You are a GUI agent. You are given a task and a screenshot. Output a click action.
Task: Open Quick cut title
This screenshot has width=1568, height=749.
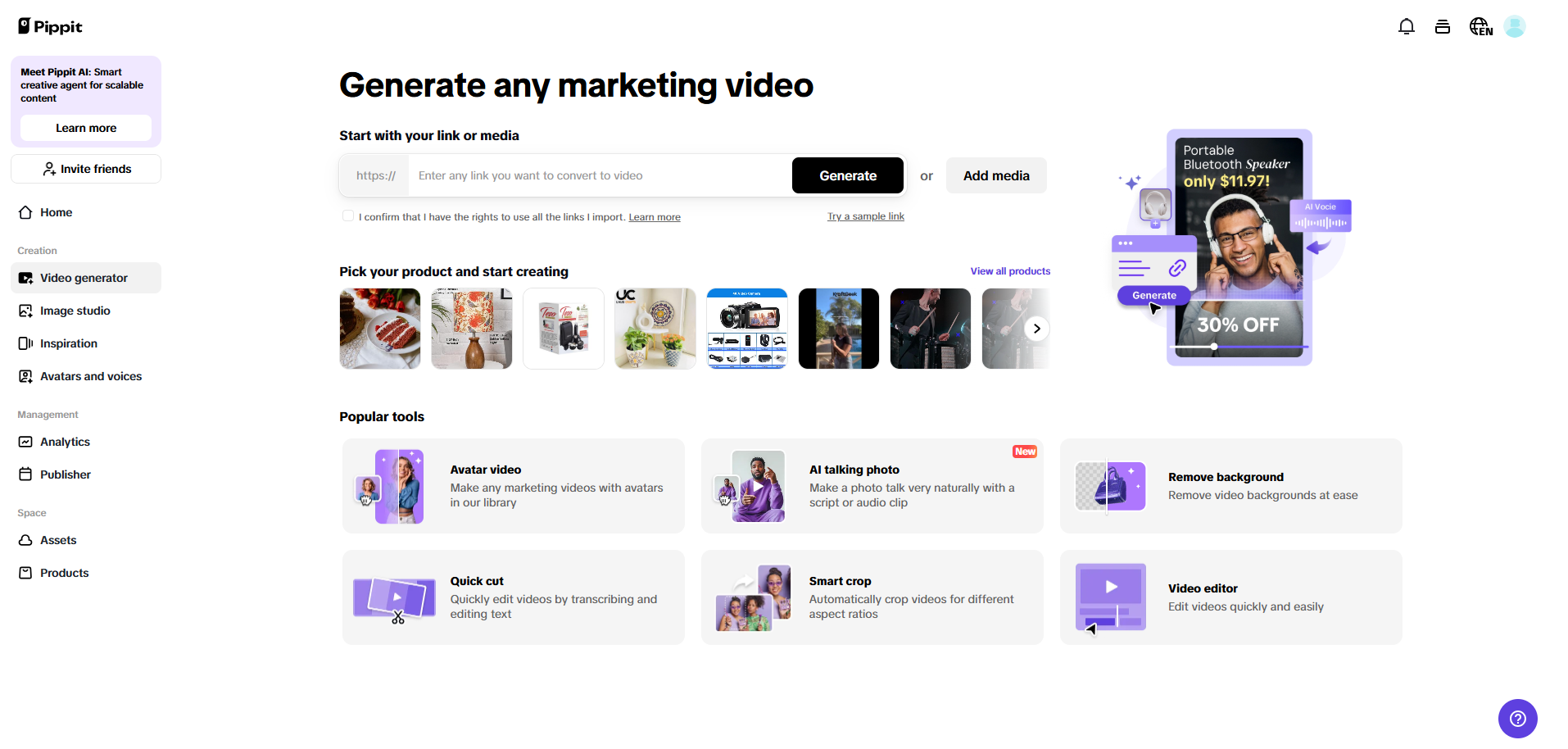(477, 581)
